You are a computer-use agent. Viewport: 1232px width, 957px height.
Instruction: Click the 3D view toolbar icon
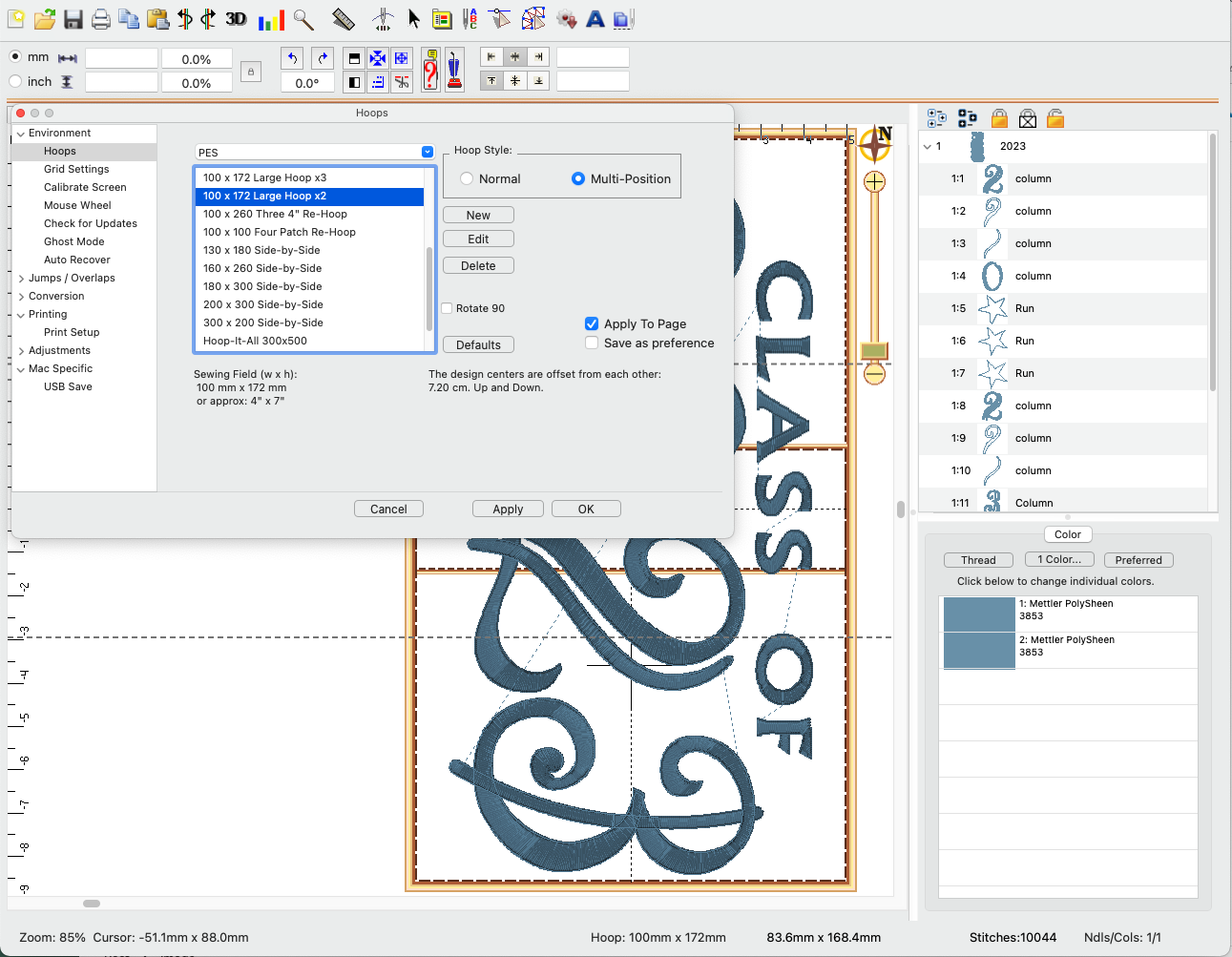click(x=236, y=19)
